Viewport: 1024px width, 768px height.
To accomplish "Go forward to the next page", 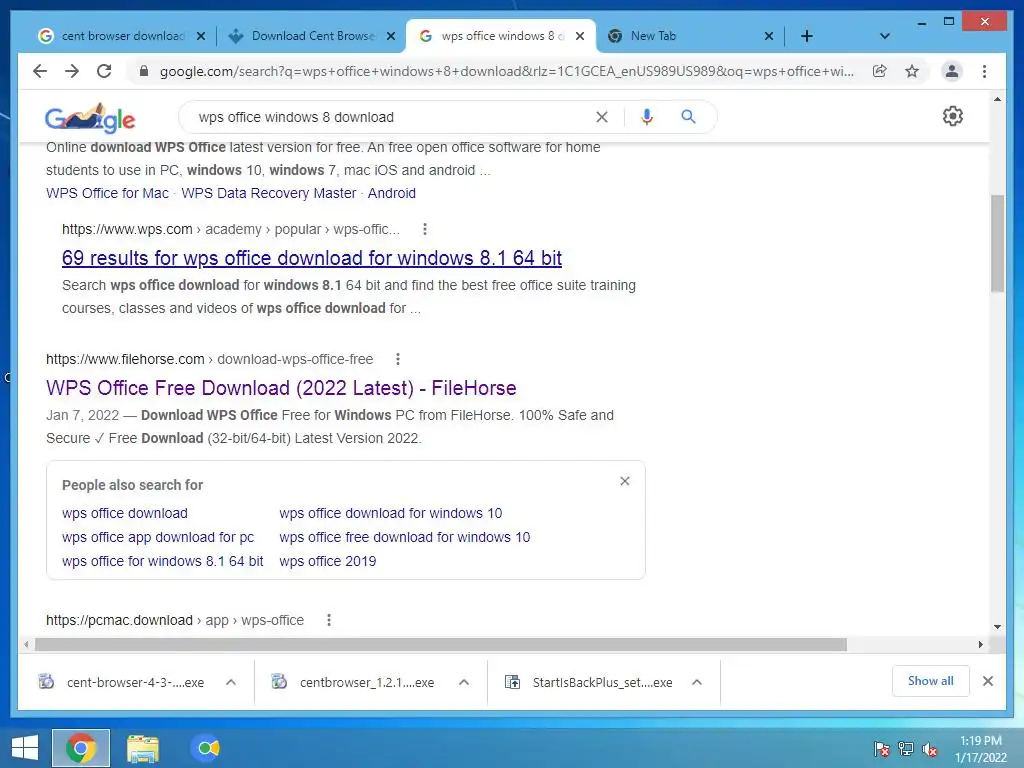I will (x=72, y=71).
